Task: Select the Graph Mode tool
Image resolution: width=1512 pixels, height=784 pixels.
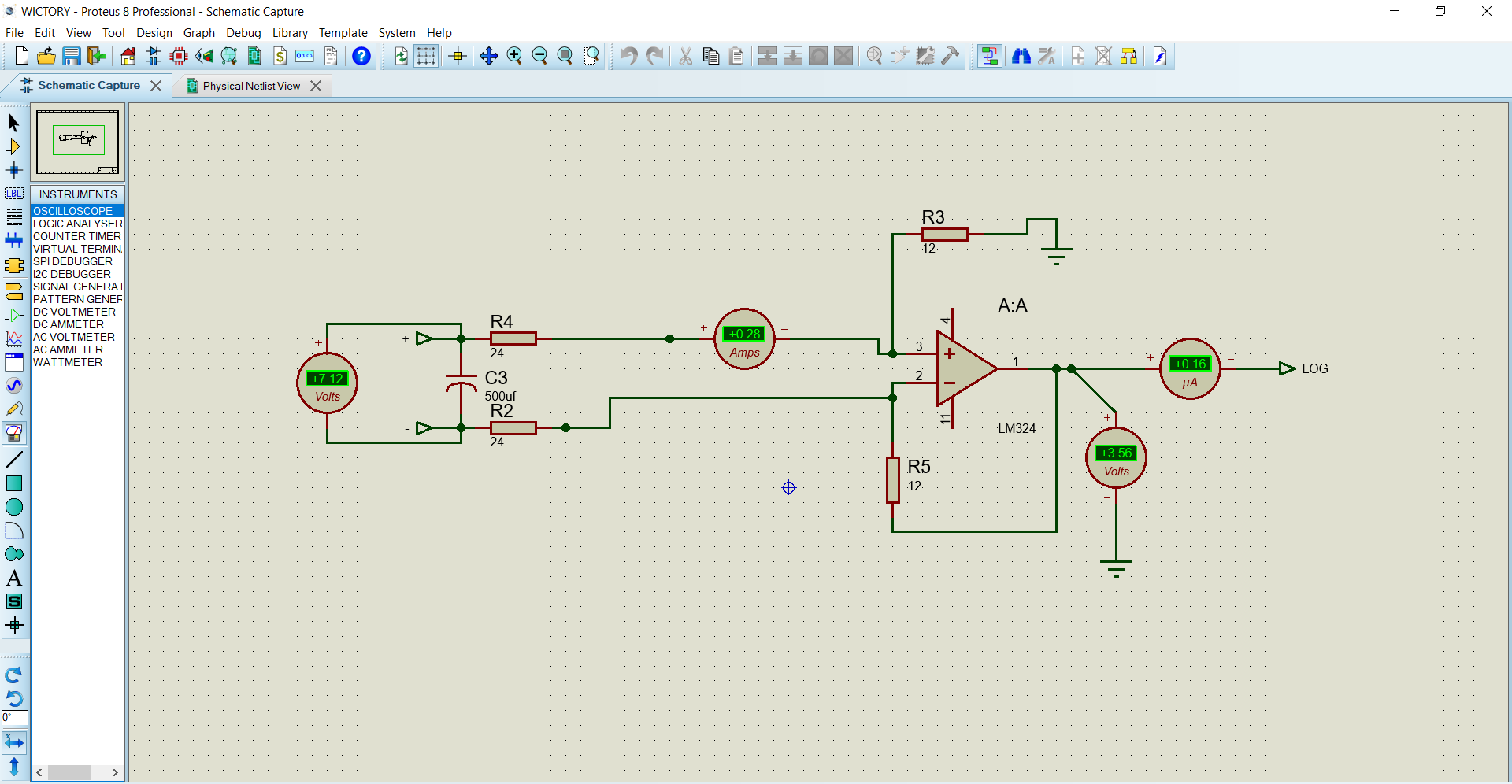Action: tap(14, 339)
